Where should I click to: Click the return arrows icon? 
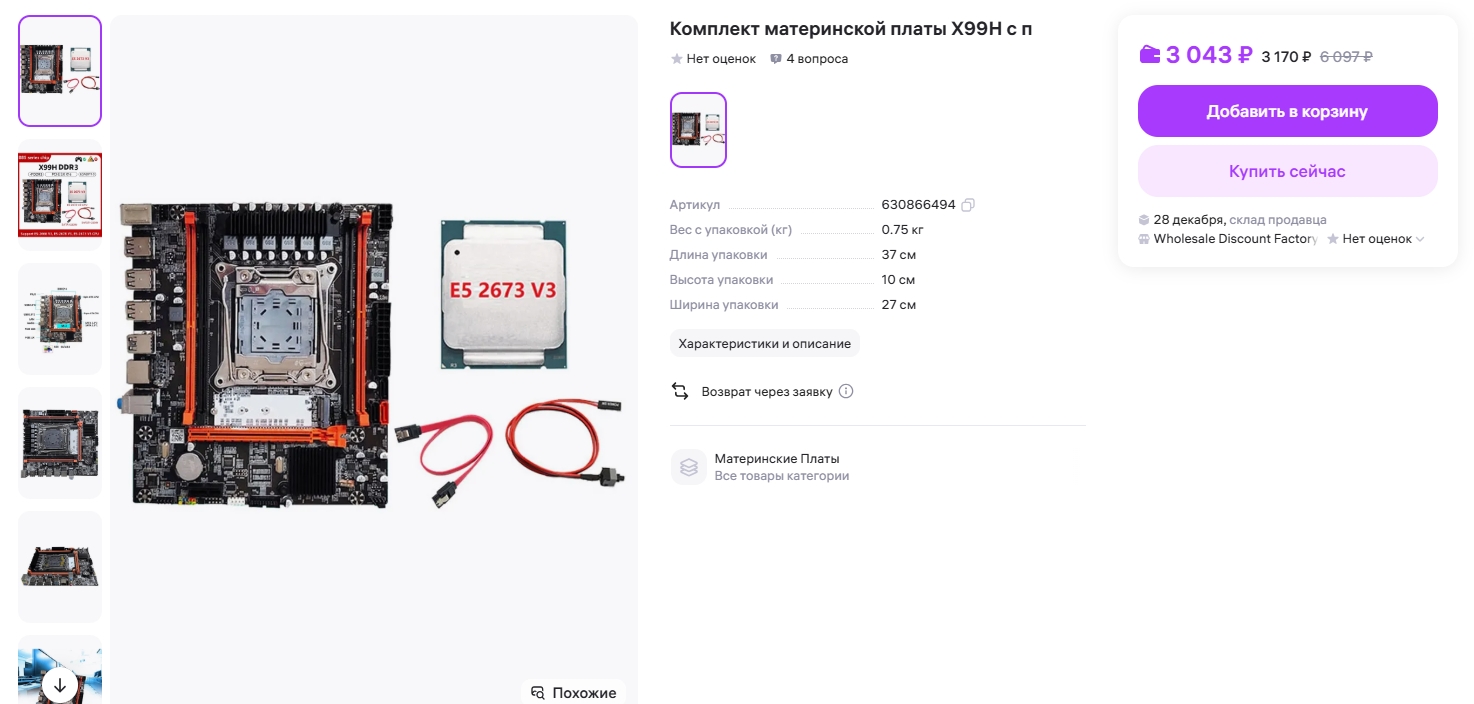point(680,391)
